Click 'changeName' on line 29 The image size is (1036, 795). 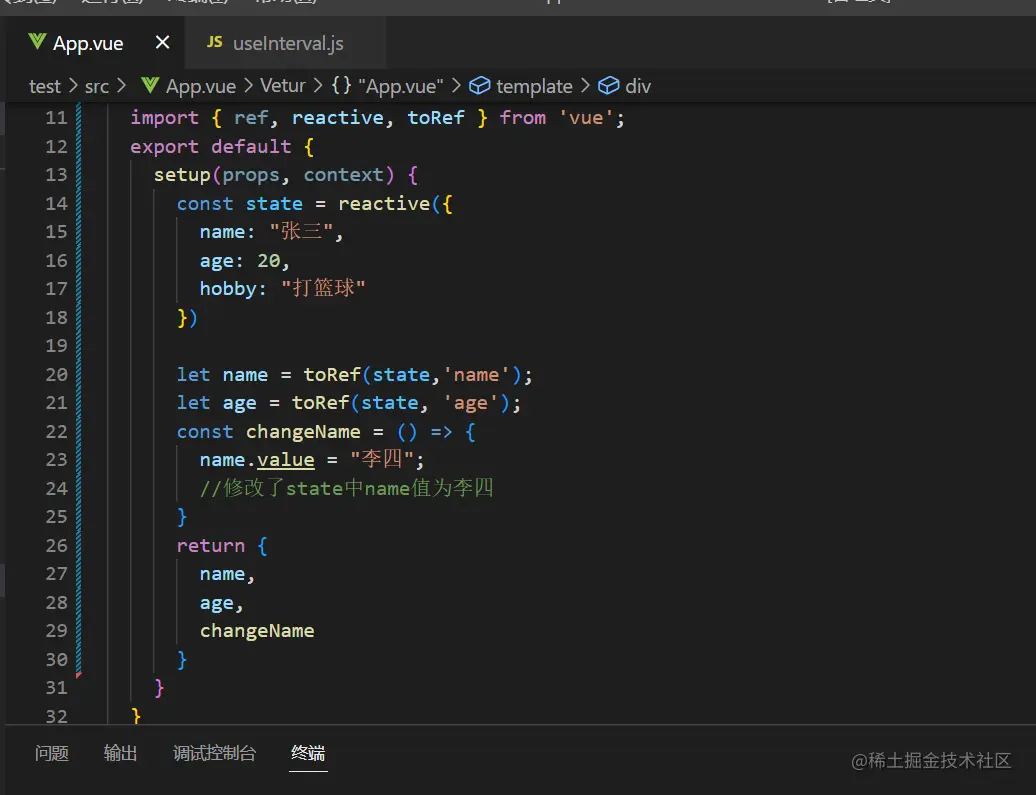point(257,631)
